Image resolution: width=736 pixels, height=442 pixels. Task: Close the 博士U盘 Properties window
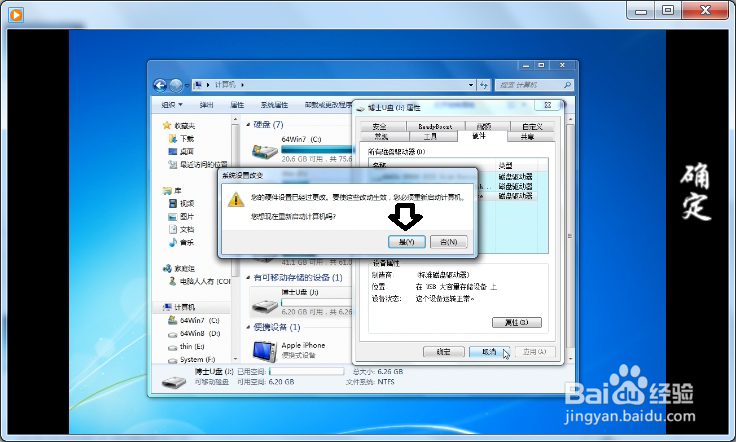click(x=547, y=105)
